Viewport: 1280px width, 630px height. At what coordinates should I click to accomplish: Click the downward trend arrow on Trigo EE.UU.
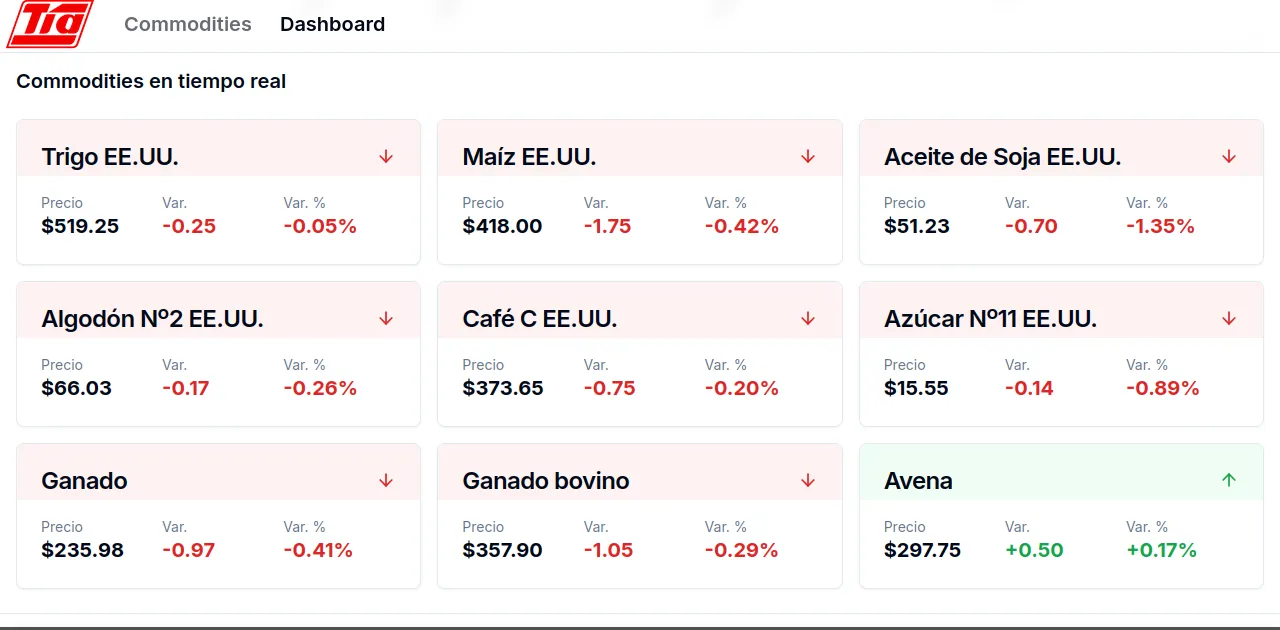(386, 156)
